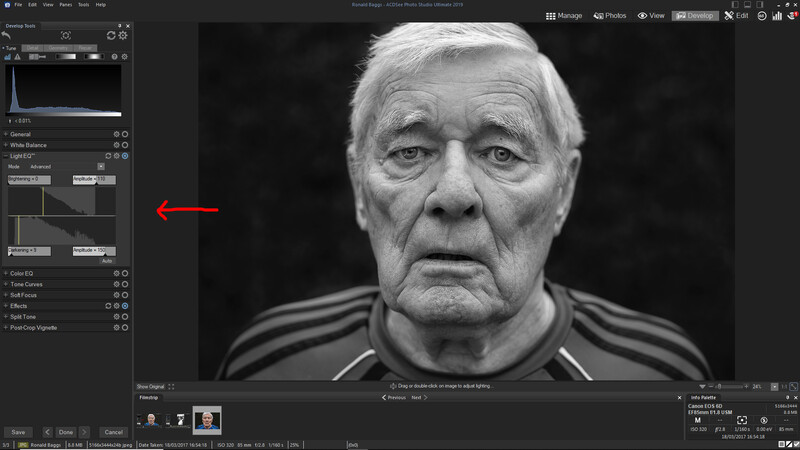Screen dimensions: 800x450
Task: Click the Develop Tools gear settings icon
Action: [x=123, y=35]
